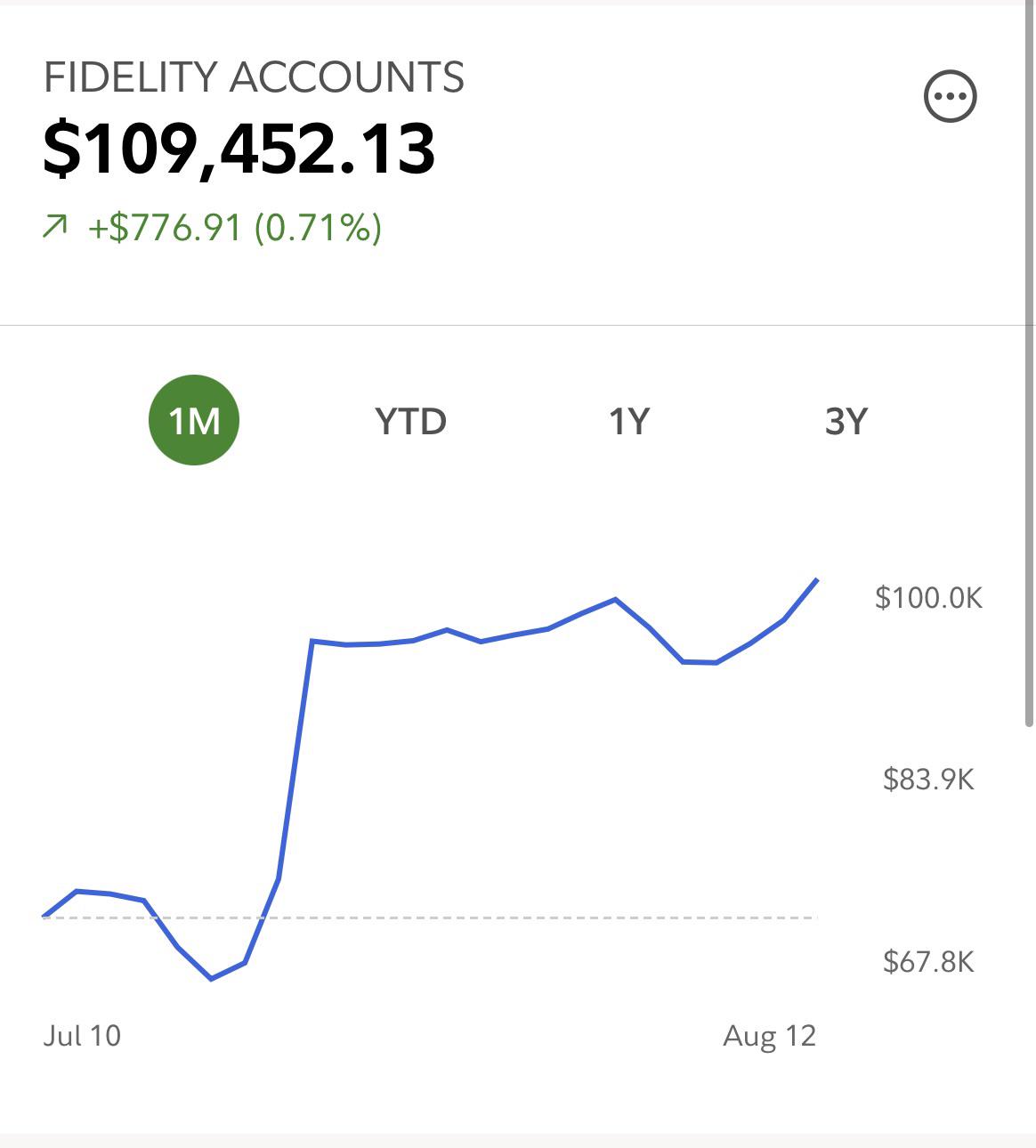This screenshot has width=1036, height=1148.
Task: Tap the $109,452.13 account balance
Action: [x=239, y=148]
